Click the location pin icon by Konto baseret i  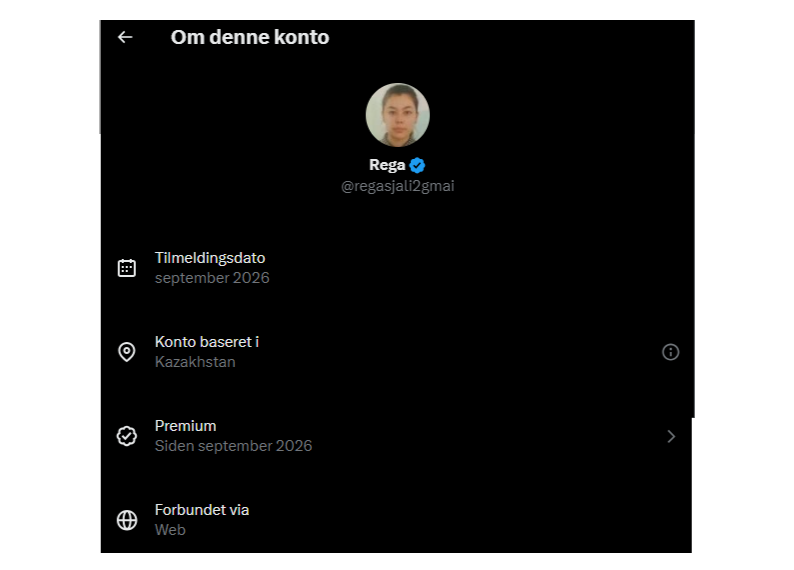click(x=127, y=352)
